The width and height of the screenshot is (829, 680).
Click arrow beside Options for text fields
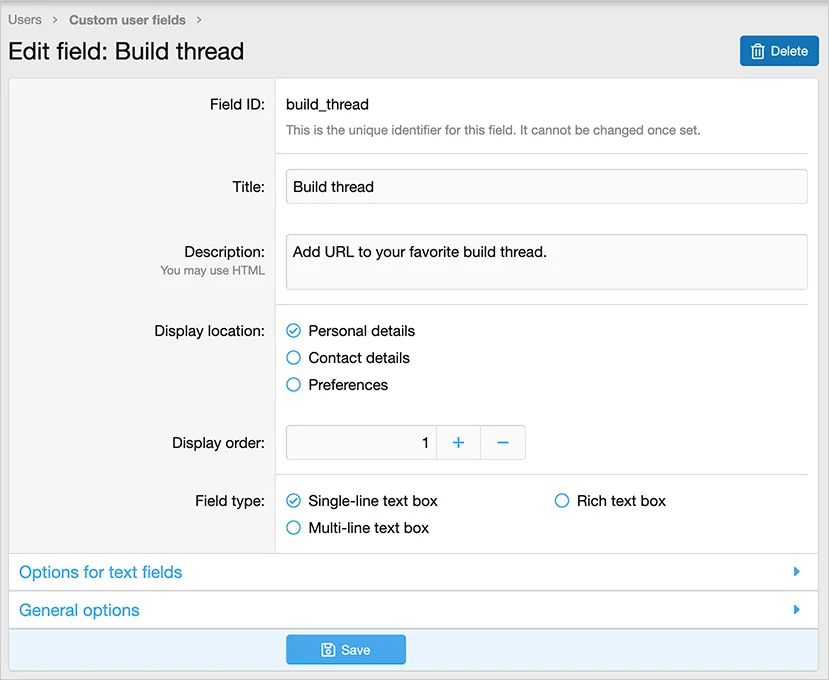click(x=797, y=572)
